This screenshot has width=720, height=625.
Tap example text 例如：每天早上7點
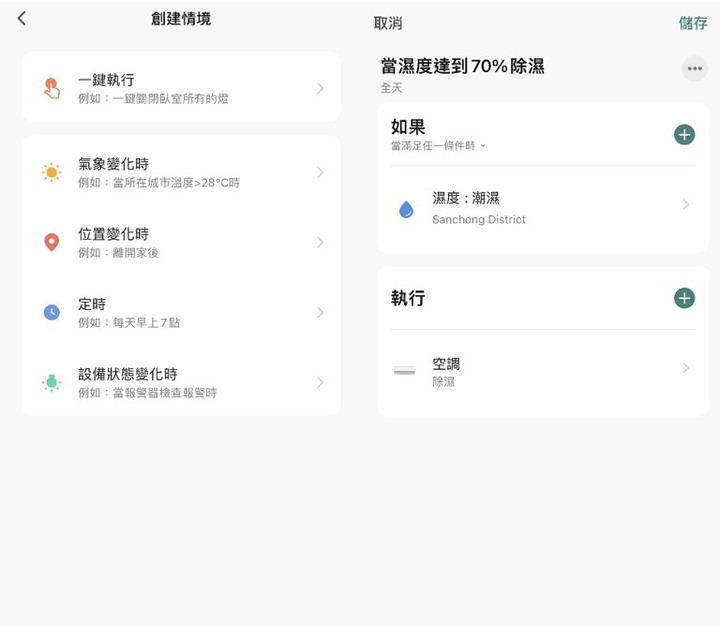[x=129, y=323]
